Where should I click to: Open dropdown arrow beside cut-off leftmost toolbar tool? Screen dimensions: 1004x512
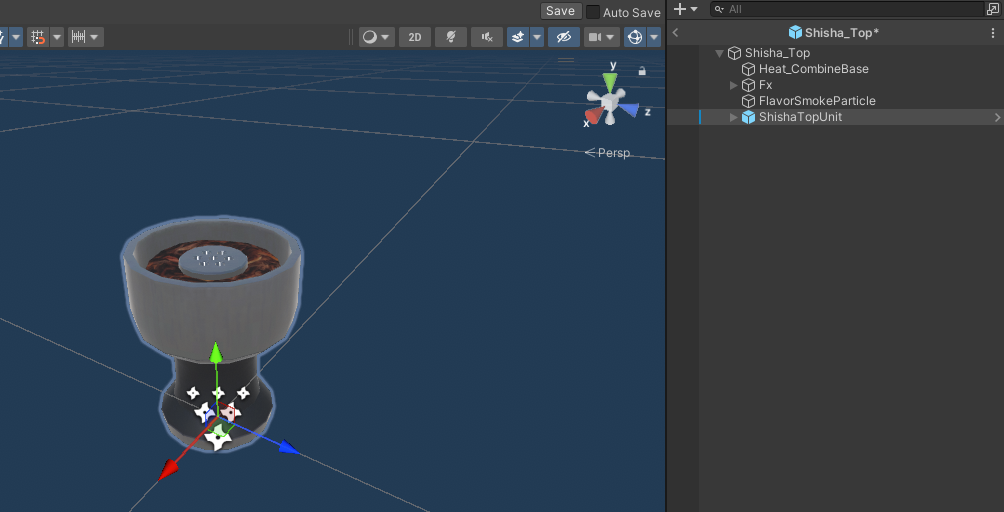tap(16, 37)
